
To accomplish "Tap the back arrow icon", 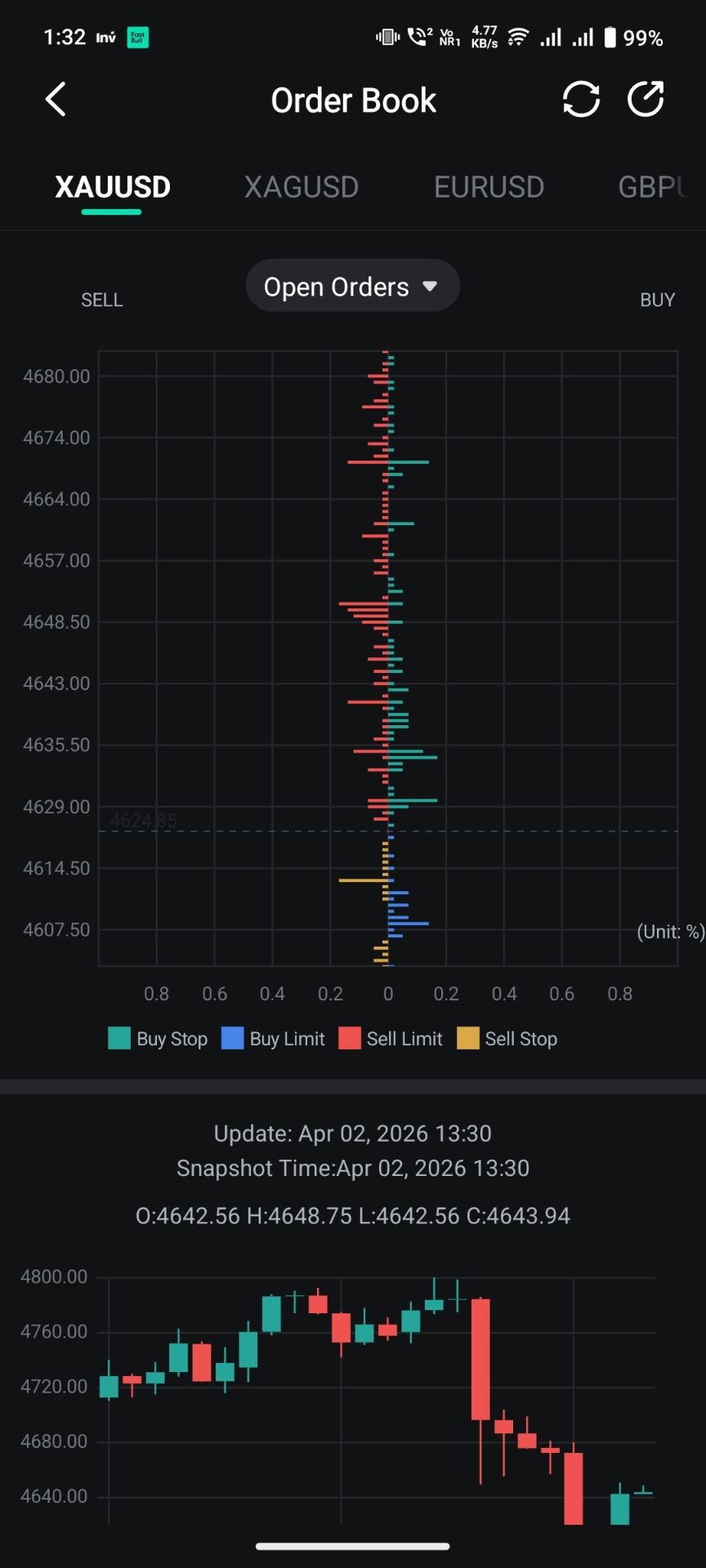I will [x=56, y=100].
